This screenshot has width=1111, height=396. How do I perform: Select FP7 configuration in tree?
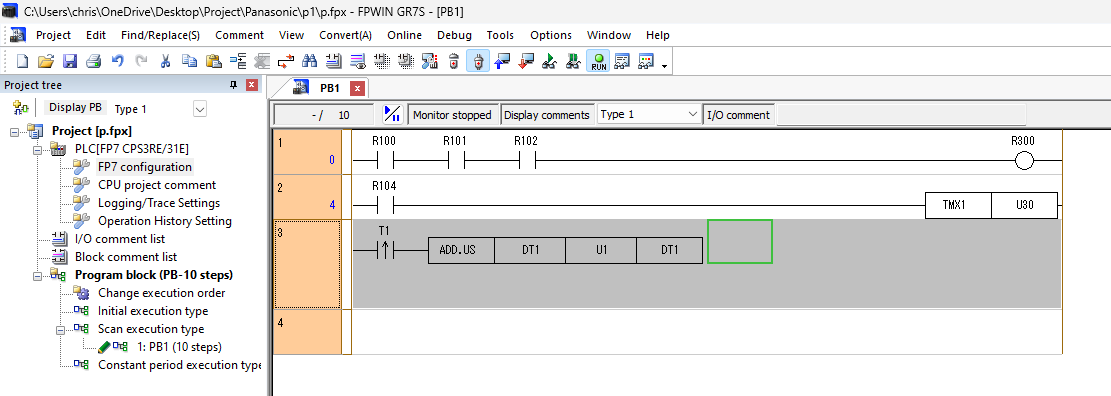(145, 167)
